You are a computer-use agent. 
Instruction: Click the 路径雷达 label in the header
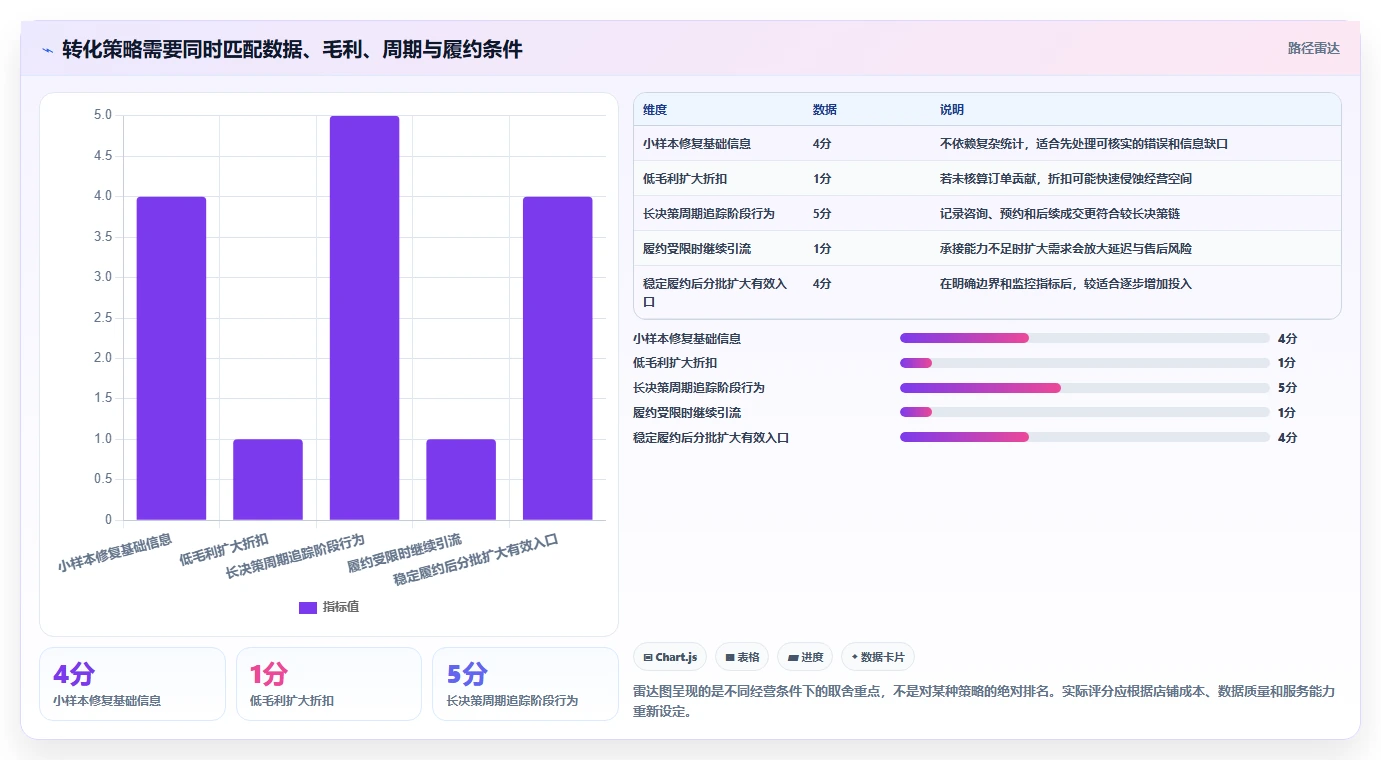pos(1313,48)
